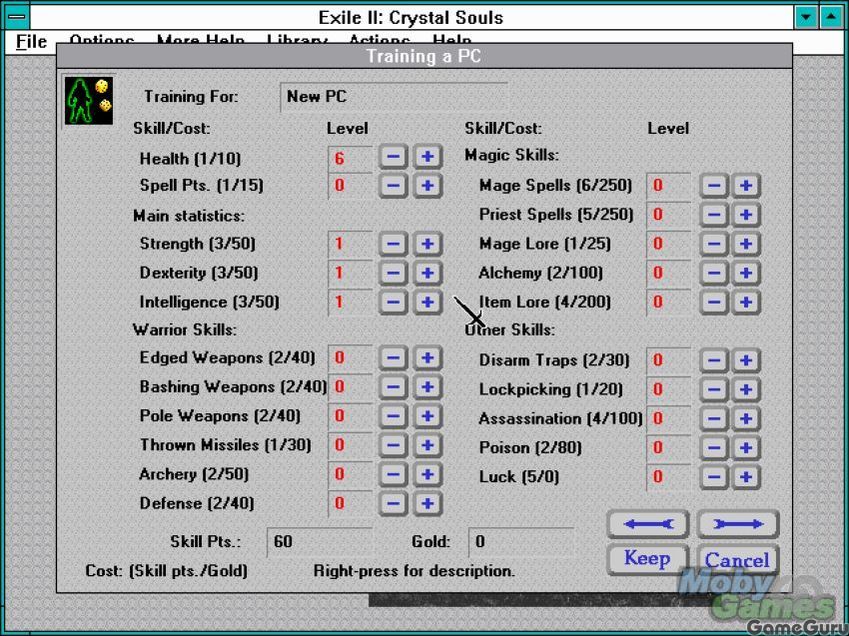Decrease Dexterity by one level
Viewport: 849px width, 636px height.
click(x=394, y=273)
